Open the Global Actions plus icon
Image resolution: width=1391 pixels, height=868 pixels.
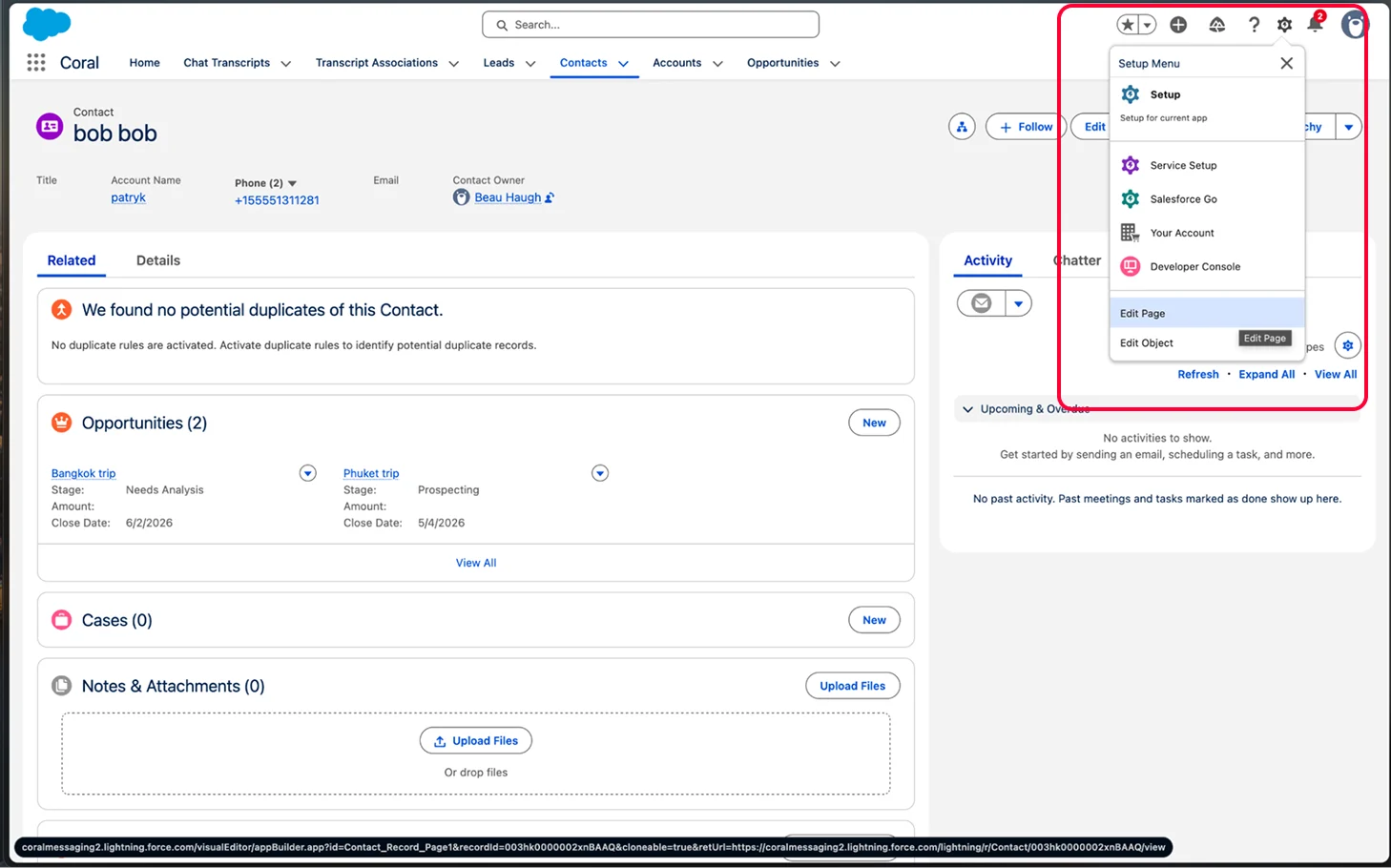coord(1178,25)
